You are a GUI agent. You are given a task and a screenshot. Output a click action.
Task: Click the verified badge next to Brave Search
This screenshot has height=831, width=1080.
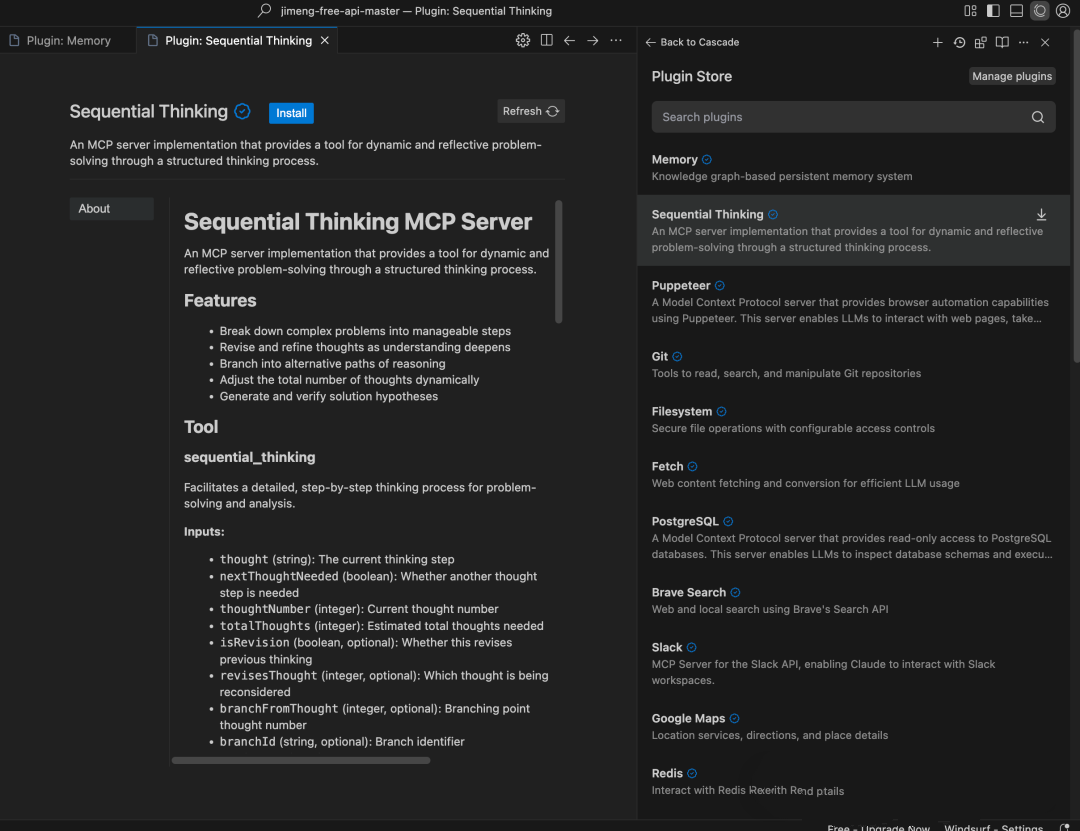tap(736, 593)
